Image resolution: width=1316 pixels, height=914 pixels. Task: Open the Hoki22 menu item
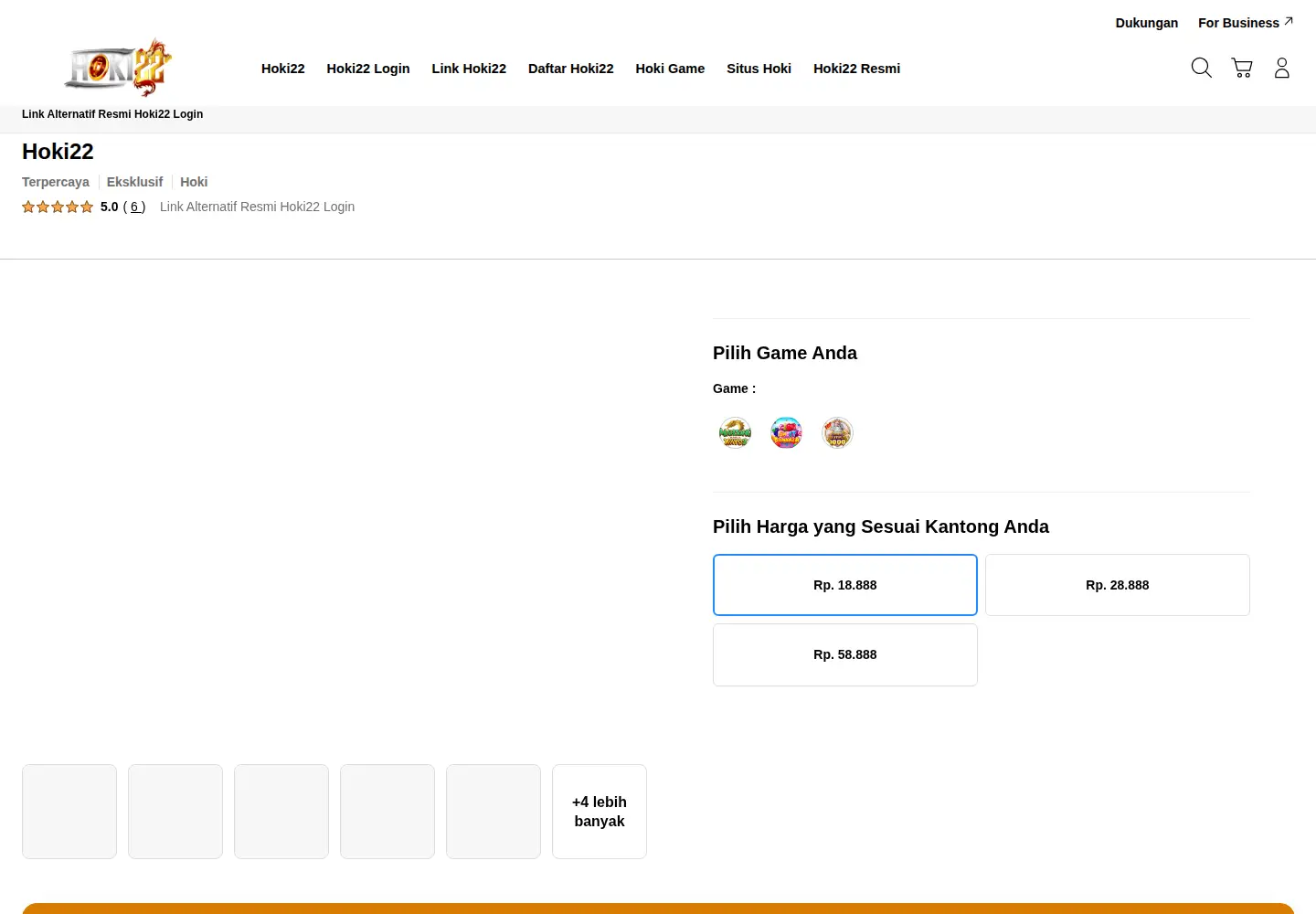[x=283, y=69]
